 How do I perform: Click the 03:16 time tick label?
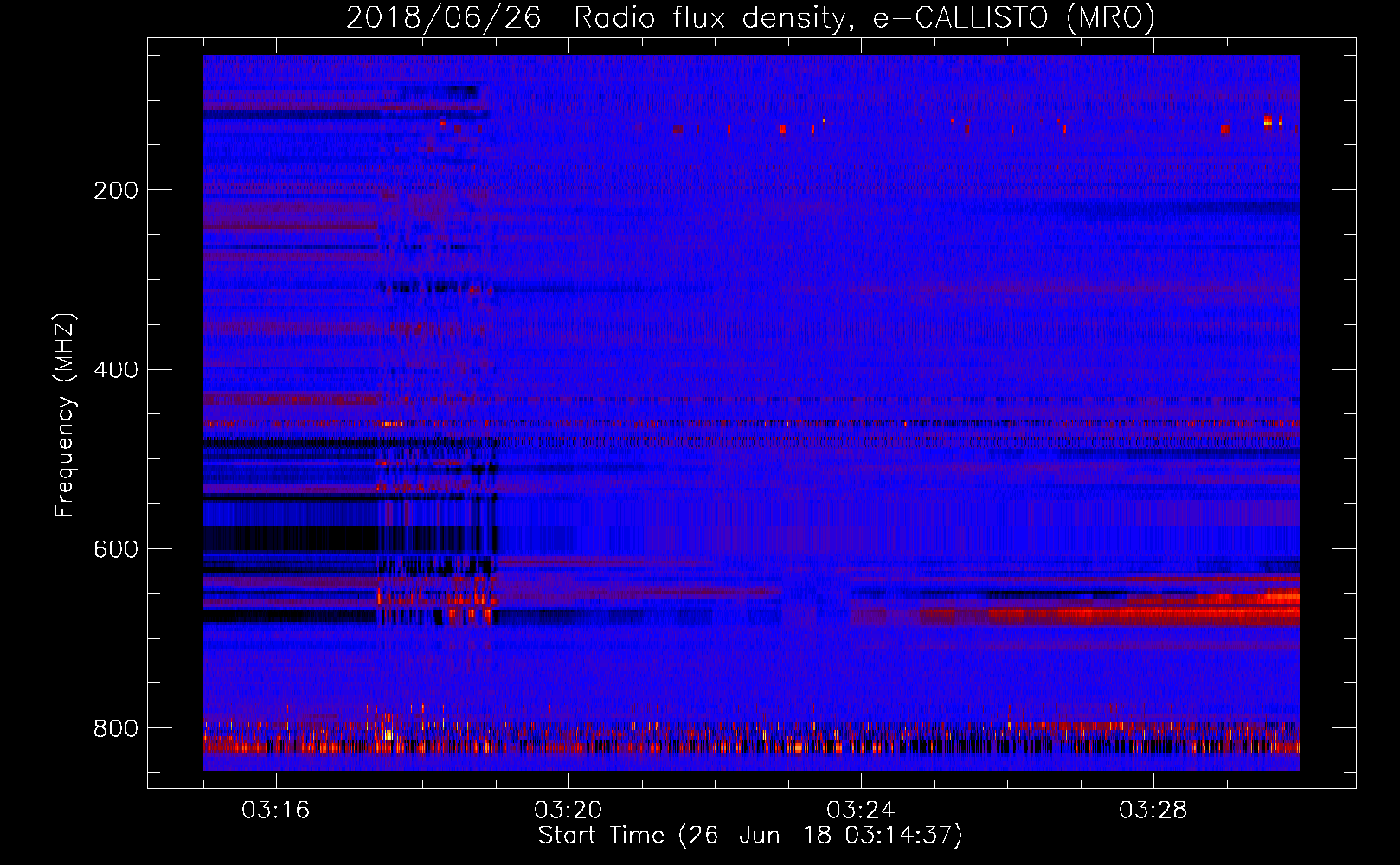pyautogui.click(x=275, y=811)
